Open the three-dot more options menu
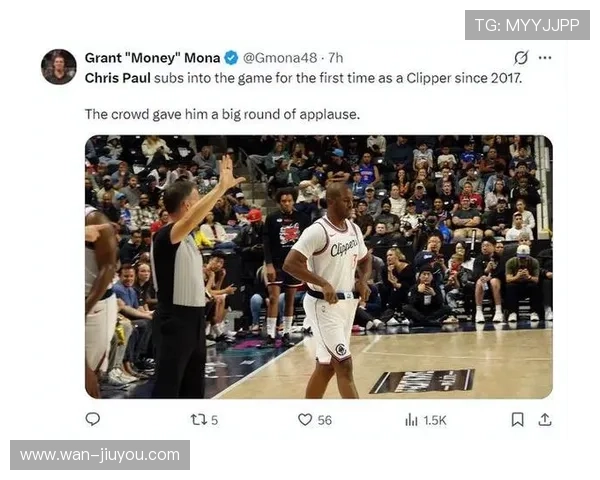This screenshot has width=600, height=480. (545, 58)
